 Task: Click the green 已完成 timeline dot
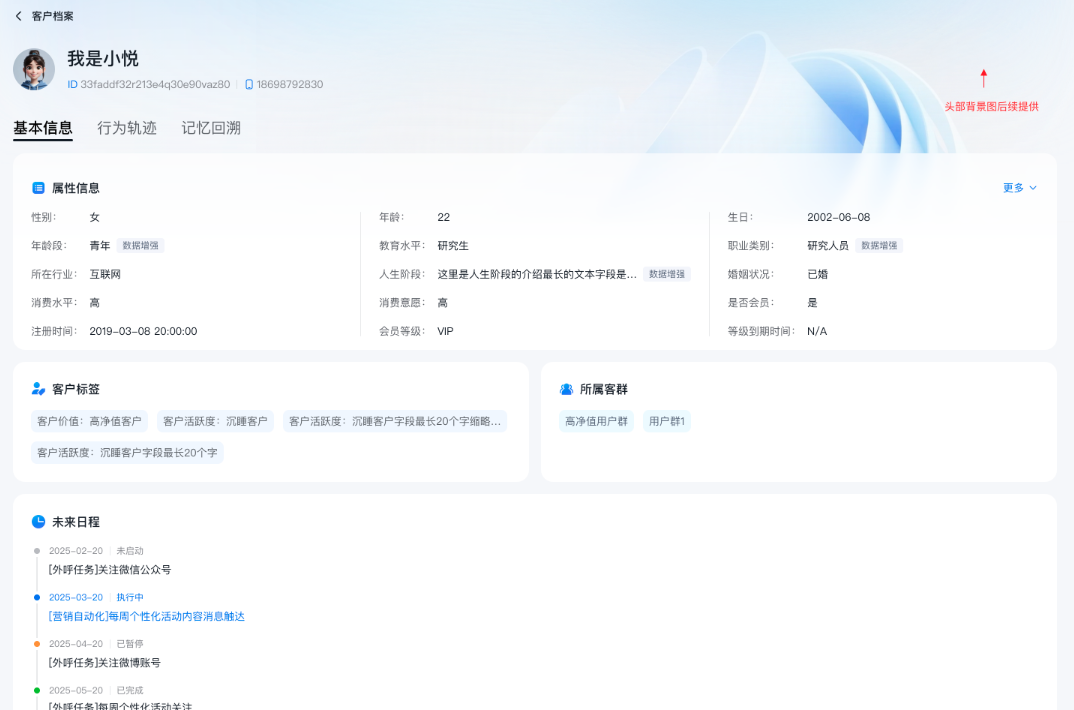click(37, 690)
